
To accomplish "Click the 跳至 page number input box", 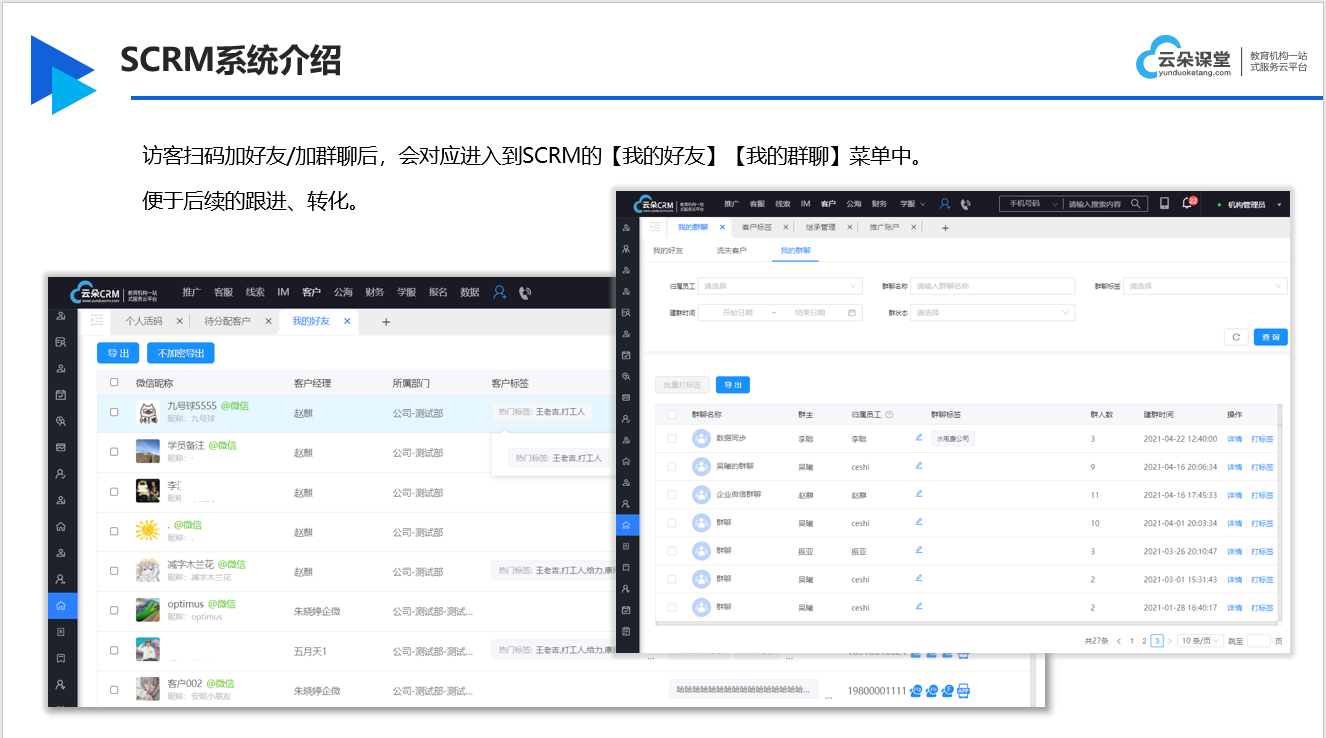I will (x=1259, y=640).
